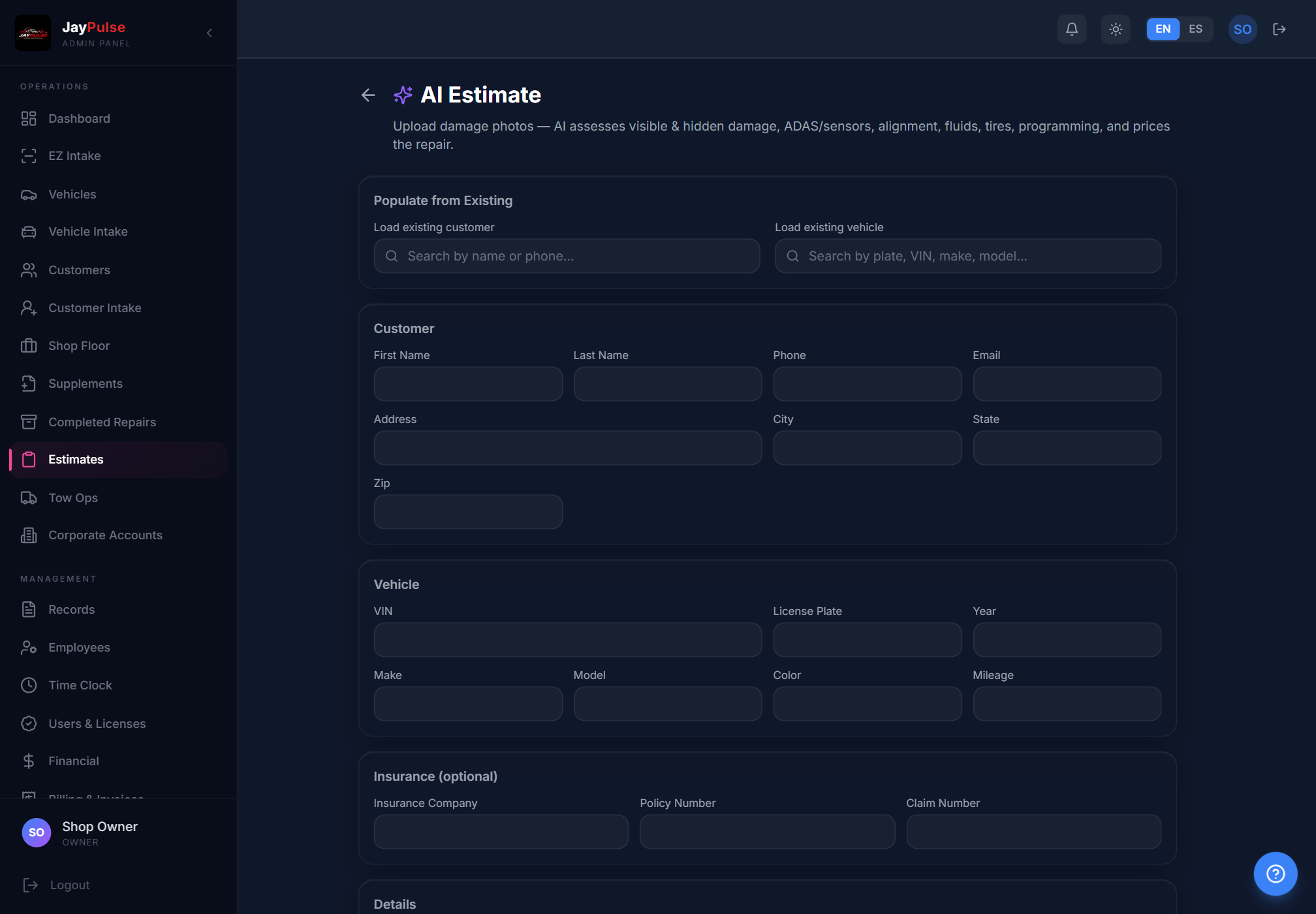Click the Financial dollar icon

(29, 761)
